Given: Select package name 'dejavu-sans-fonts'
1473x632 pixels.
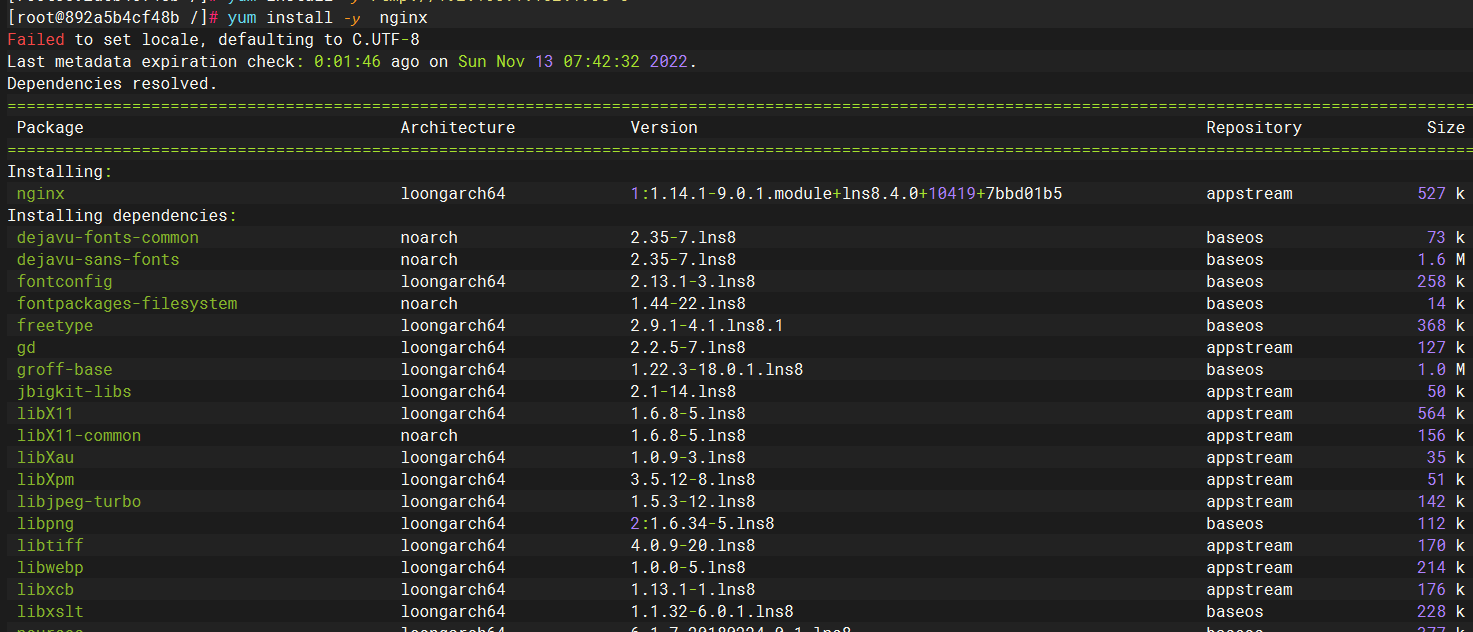Looking at the screenshot, I should pyautogui.click(x=98, y=259).
